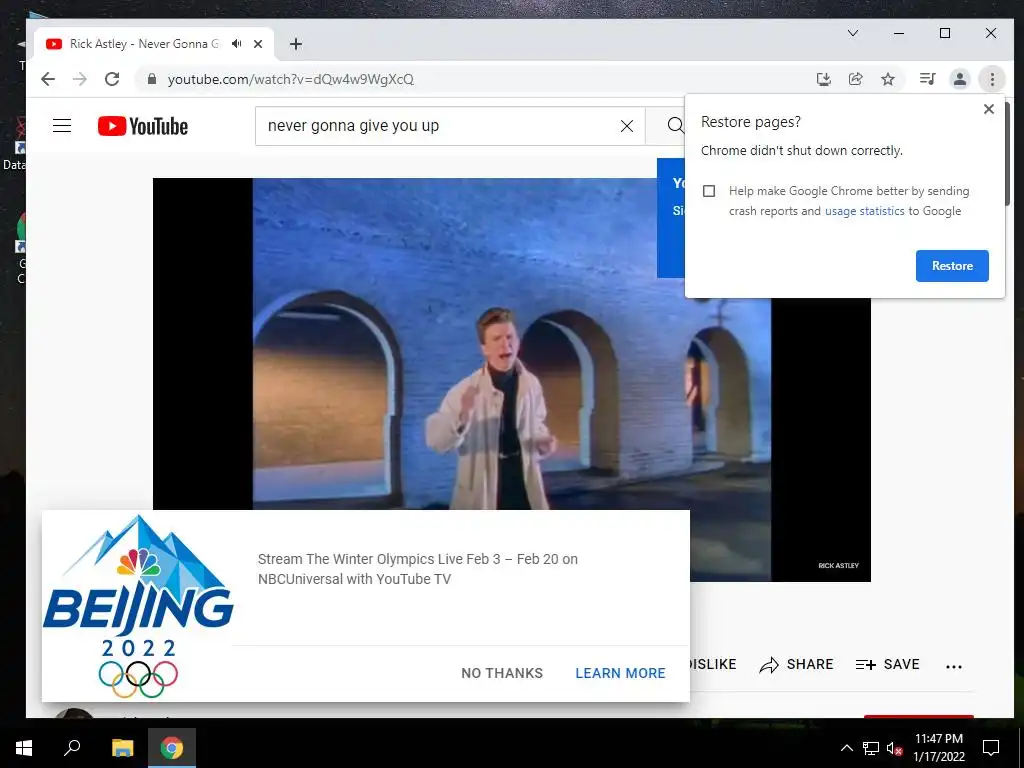
Task: Open the Chrome profile avatar
Action: 959,79
